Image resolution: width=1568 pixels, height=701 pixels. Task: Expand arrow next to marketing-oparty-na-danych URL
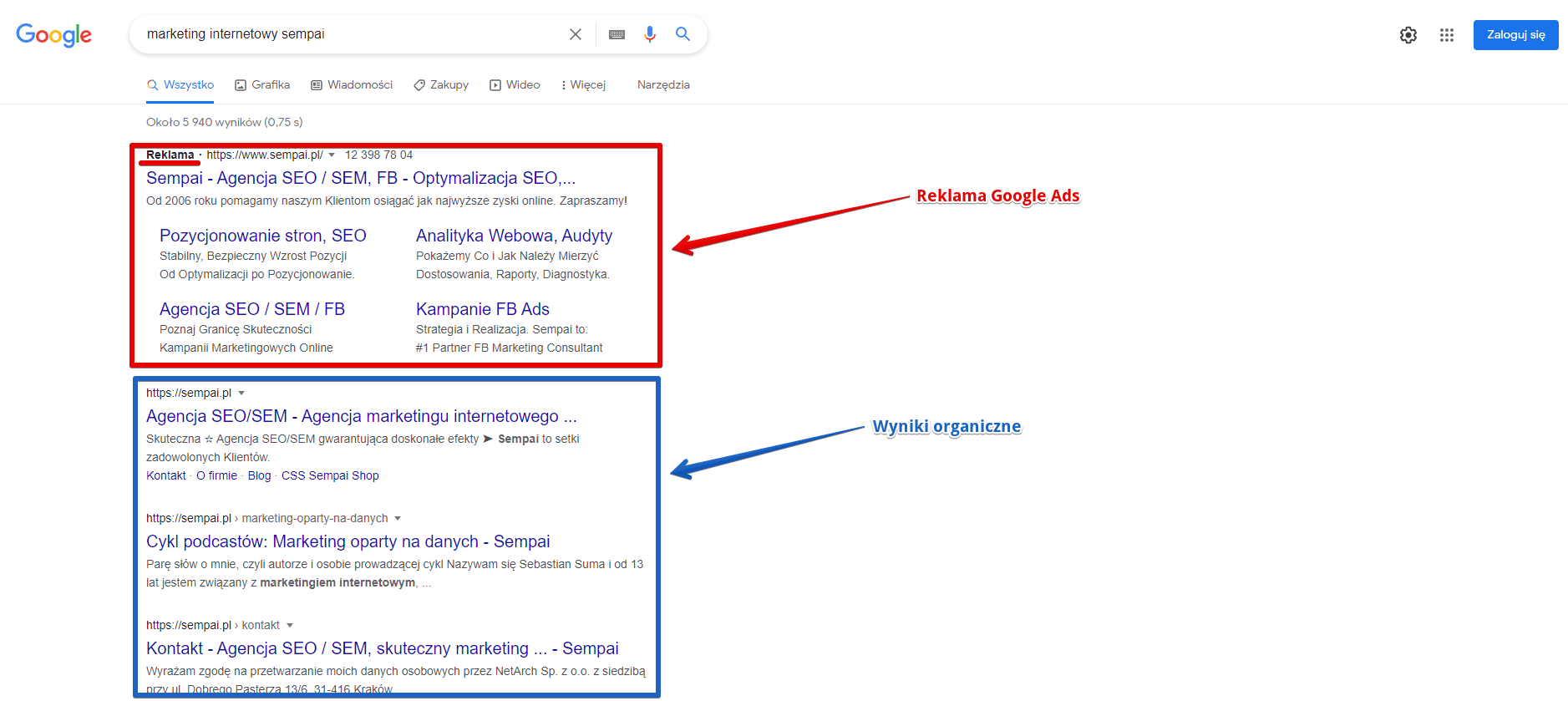[x=398, y=519]
